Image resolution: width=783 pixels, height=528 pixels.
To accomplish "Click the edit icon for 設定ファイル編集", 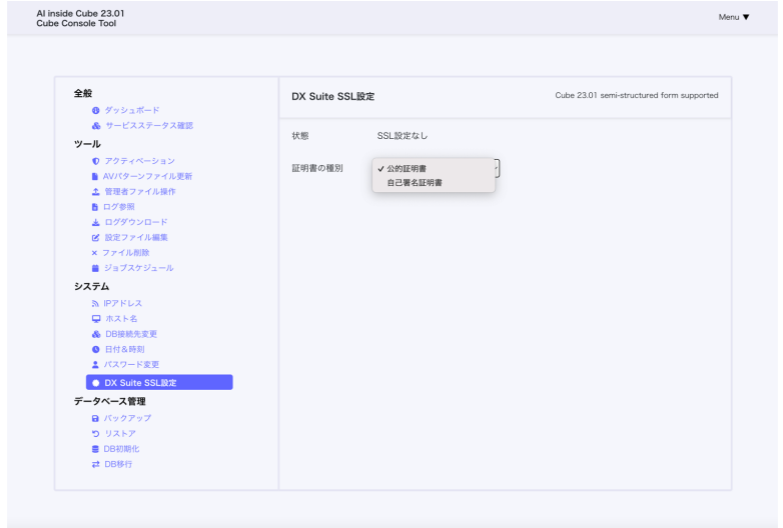I will pos(95,238).
